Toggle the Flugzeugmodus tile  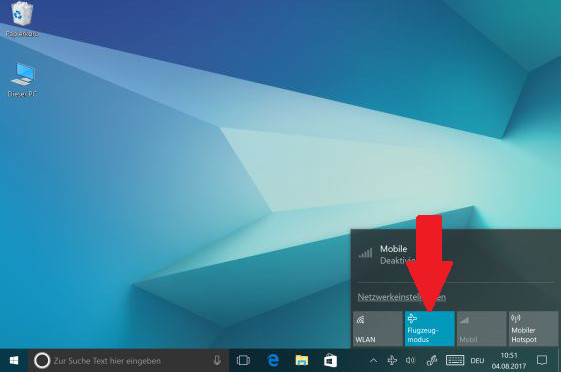coord(430,329)
